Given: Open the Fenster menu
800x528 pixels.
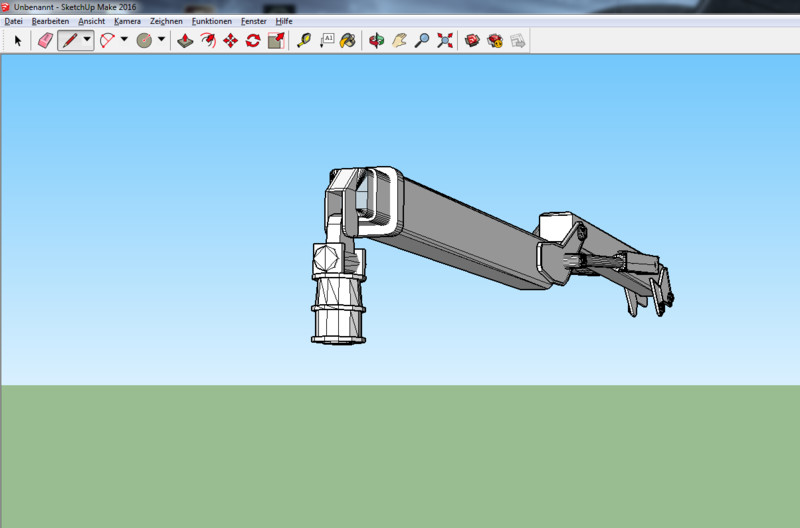Looking at the screenshot, I should (254, 21).
